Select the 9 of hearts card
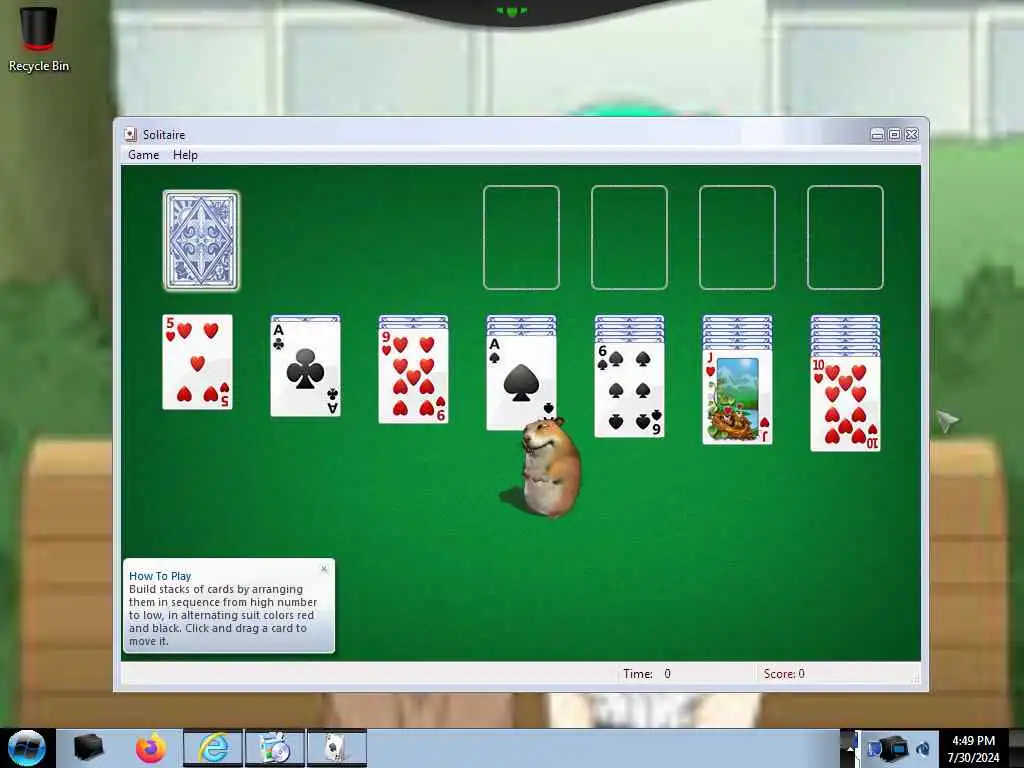Image resolution: width=1024 pixels, height=768 pixels. (x=413, y=376)
